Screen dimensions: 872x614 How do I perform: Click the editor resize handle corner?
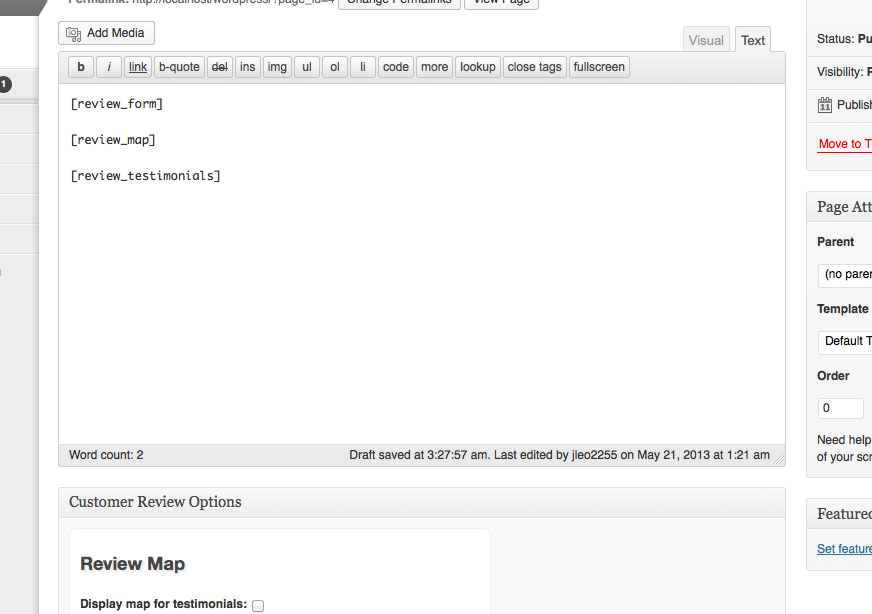point(779,459)
